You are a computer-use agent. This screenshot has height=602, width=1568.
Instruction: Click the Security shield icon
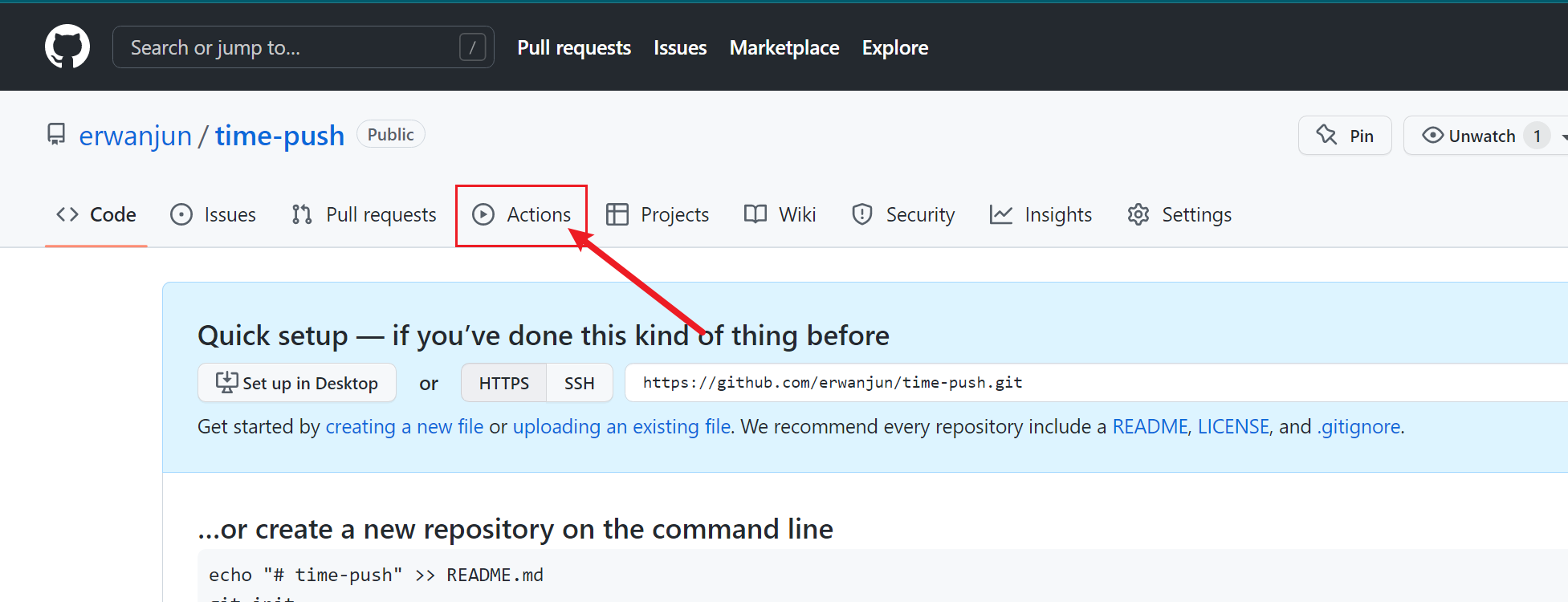click(x=862, y=214)
